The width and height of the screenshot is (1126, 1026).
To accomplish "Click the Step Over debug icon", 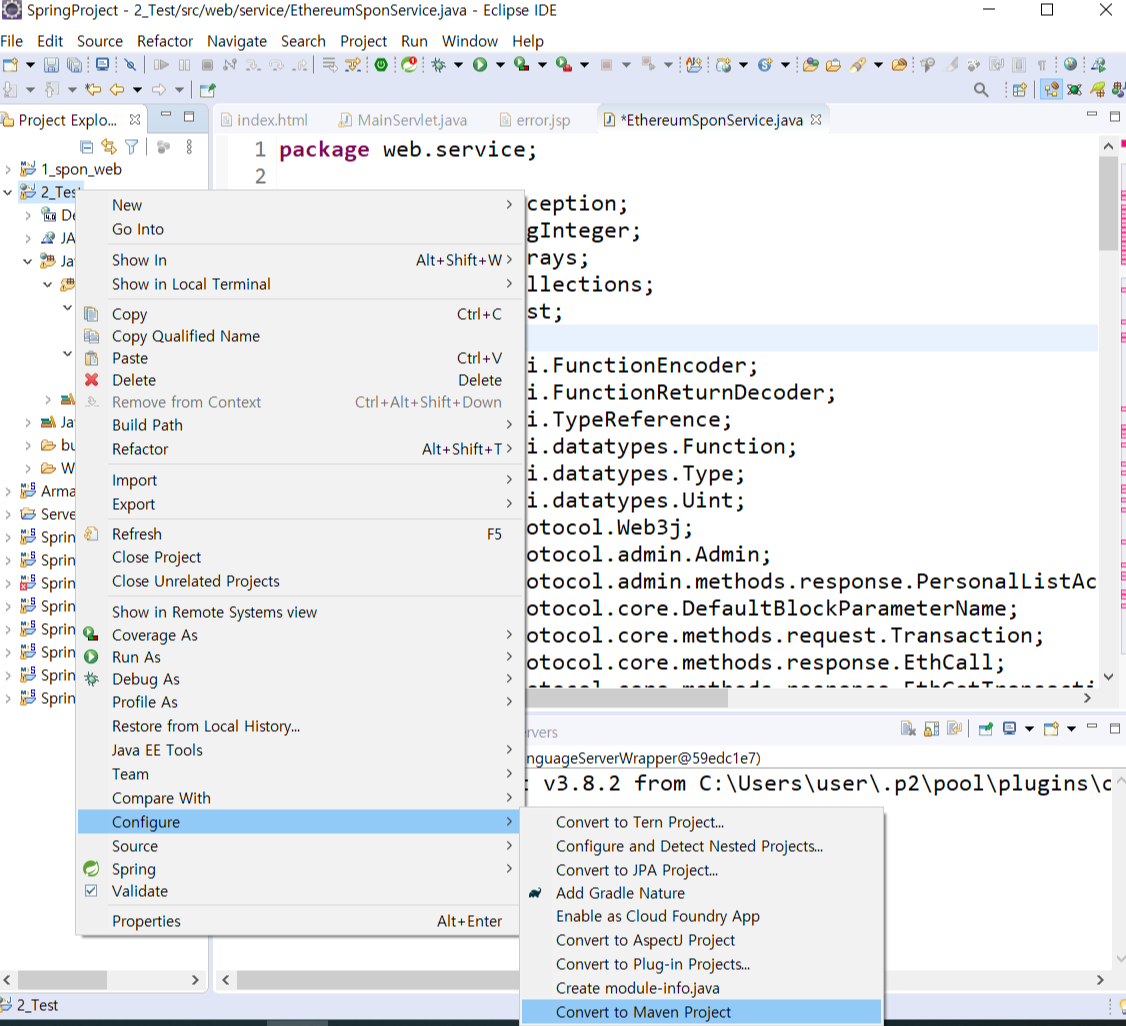I will pos(276,65).
